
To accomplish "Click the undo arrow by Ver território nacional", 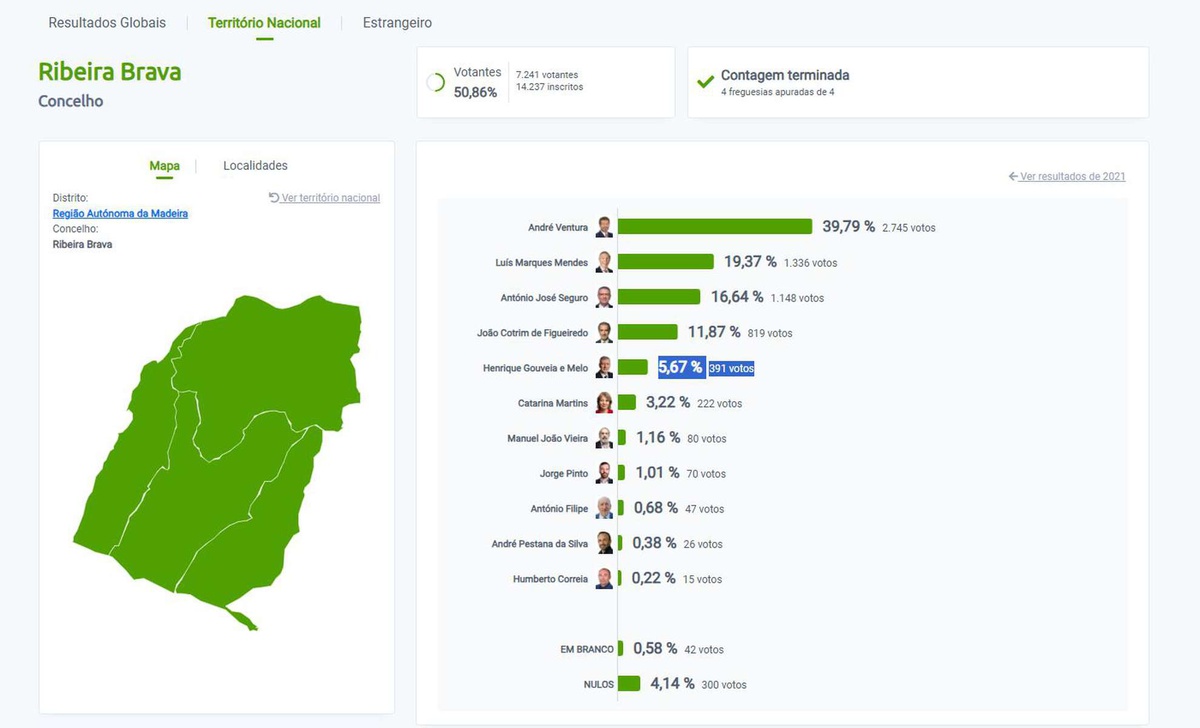I will click(x=274, y=198).
